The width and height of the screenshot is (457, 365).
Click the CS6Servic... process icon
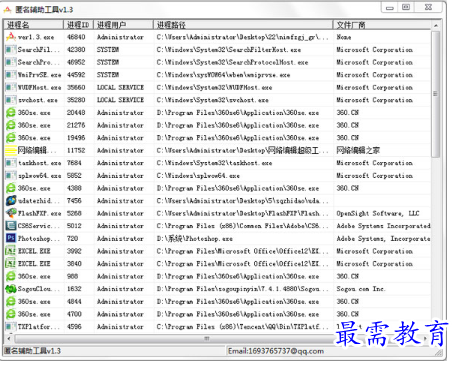11,226
